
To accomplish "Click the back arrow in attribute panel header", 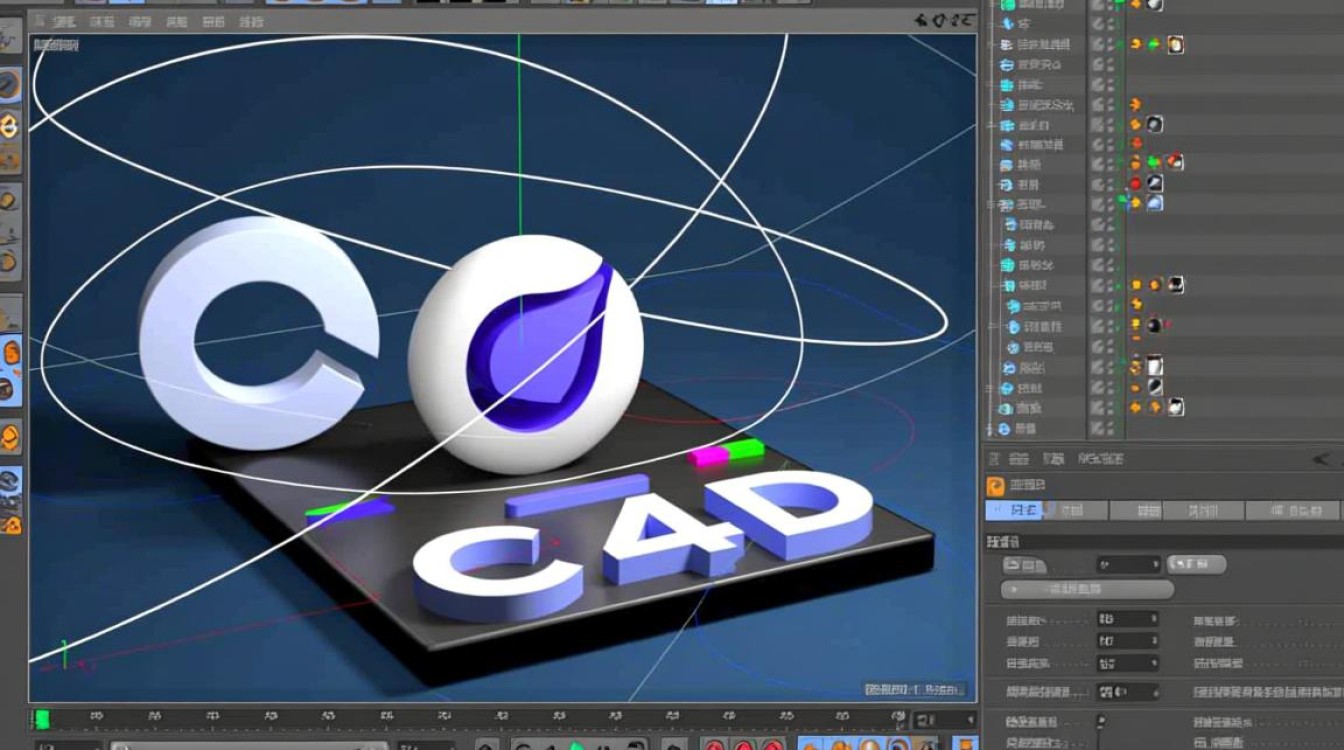I will click(x=1322, y=459).
